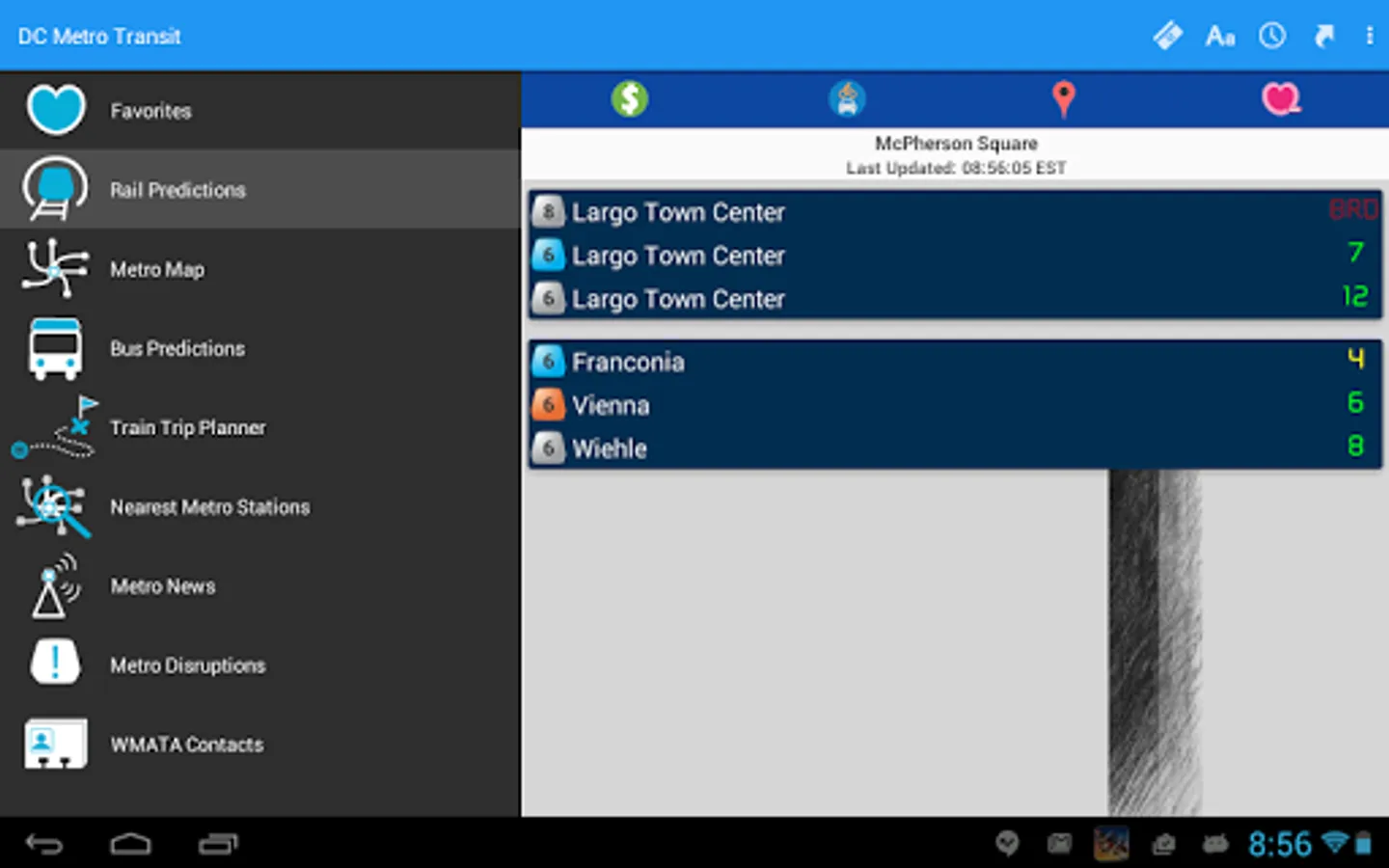The width and height of the screenshot is (1389, 868).
Task: Open Train Trip Planner
Action: (x=260, y=427)
